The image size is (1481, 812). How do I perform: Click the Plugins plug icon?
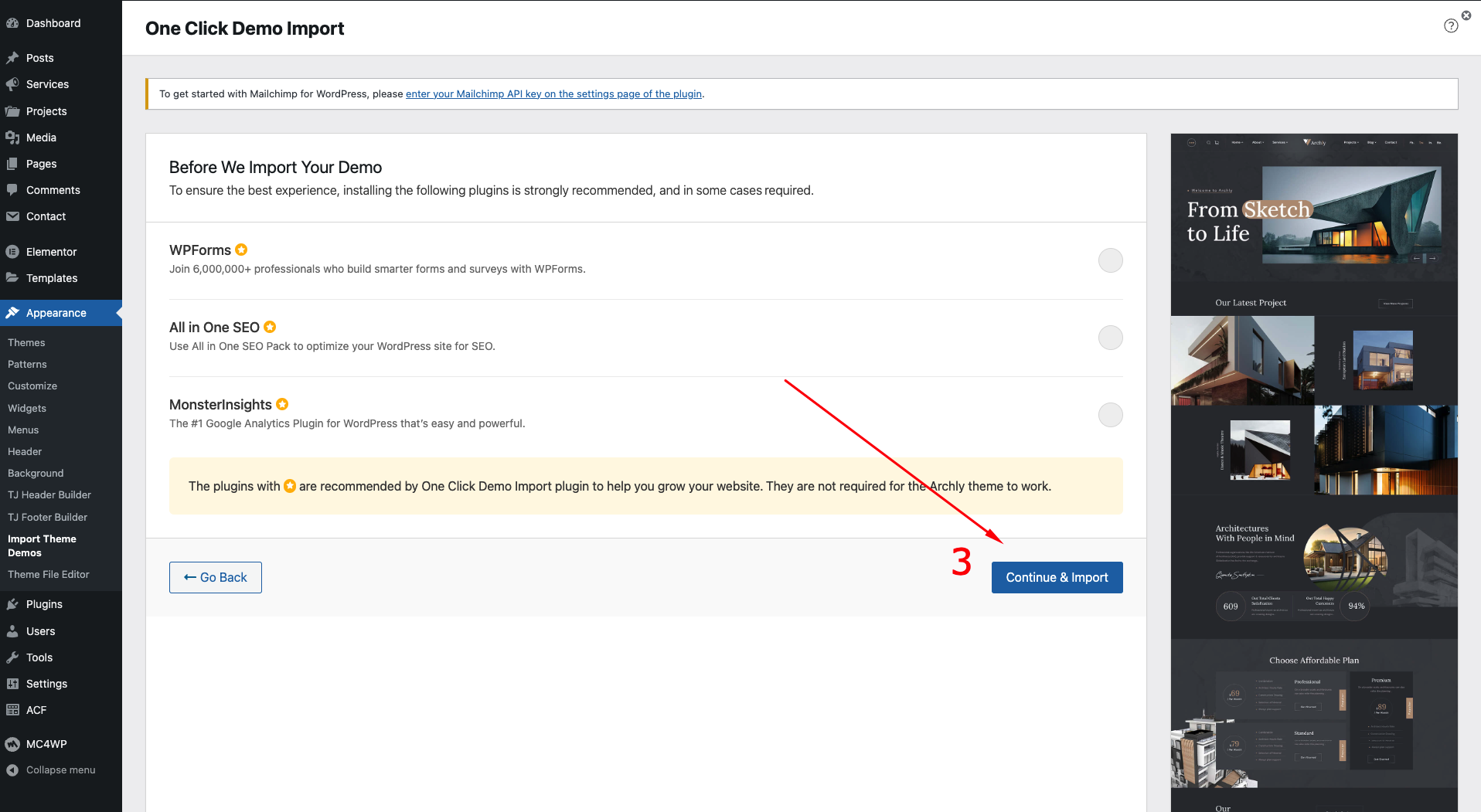point(12,604)
